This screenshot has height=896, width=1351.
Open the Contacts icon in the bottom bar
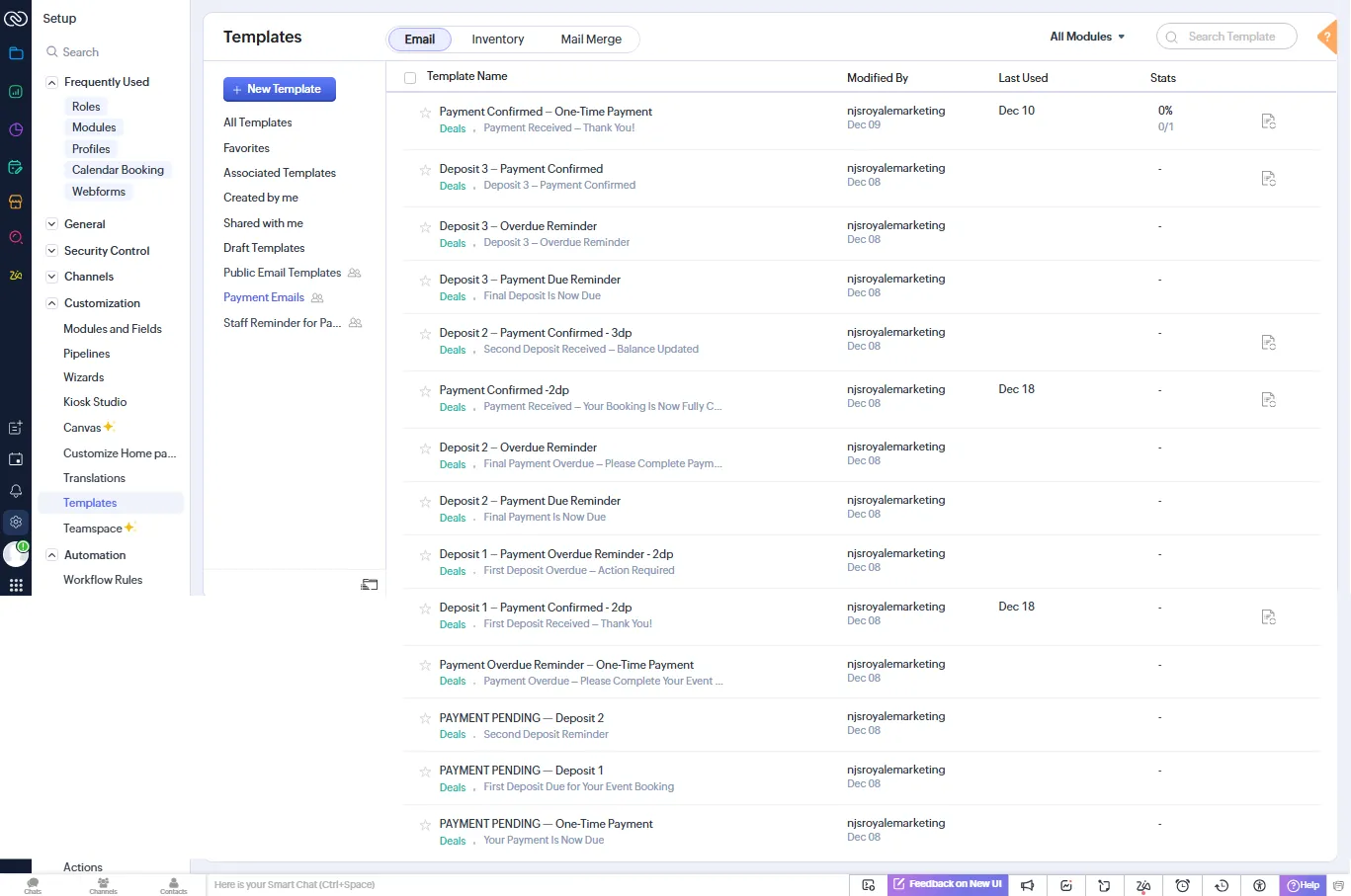173,885
